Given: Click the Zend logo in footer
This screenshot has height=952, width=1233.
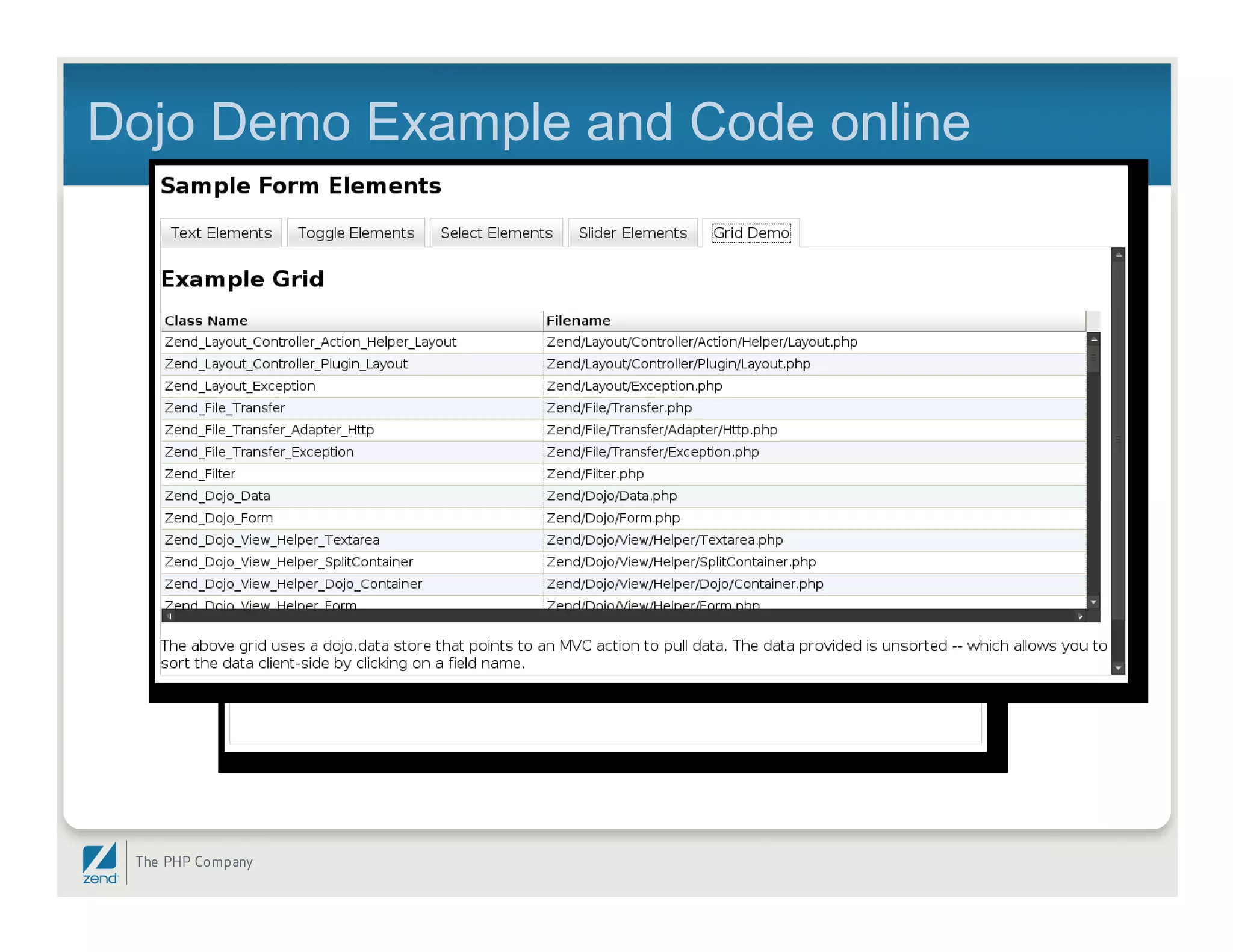Looking at the screenshot, I should [100, 864].
